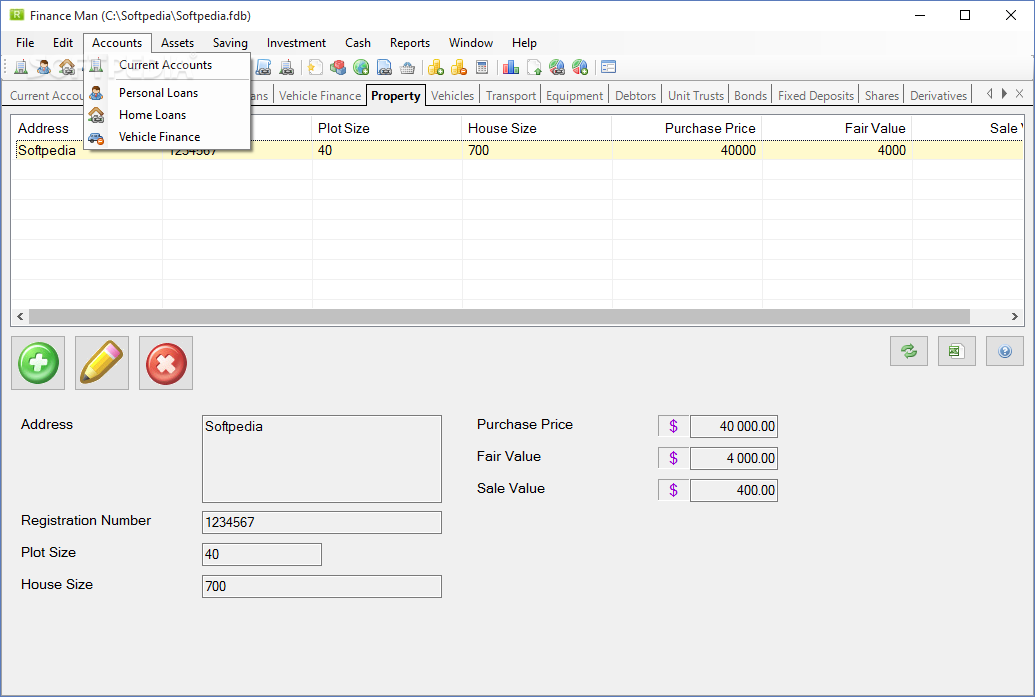Click the Sale Value amount field
Viewport: 1035px width, 697px height.
pyautogui.click(x=733, y=490)
